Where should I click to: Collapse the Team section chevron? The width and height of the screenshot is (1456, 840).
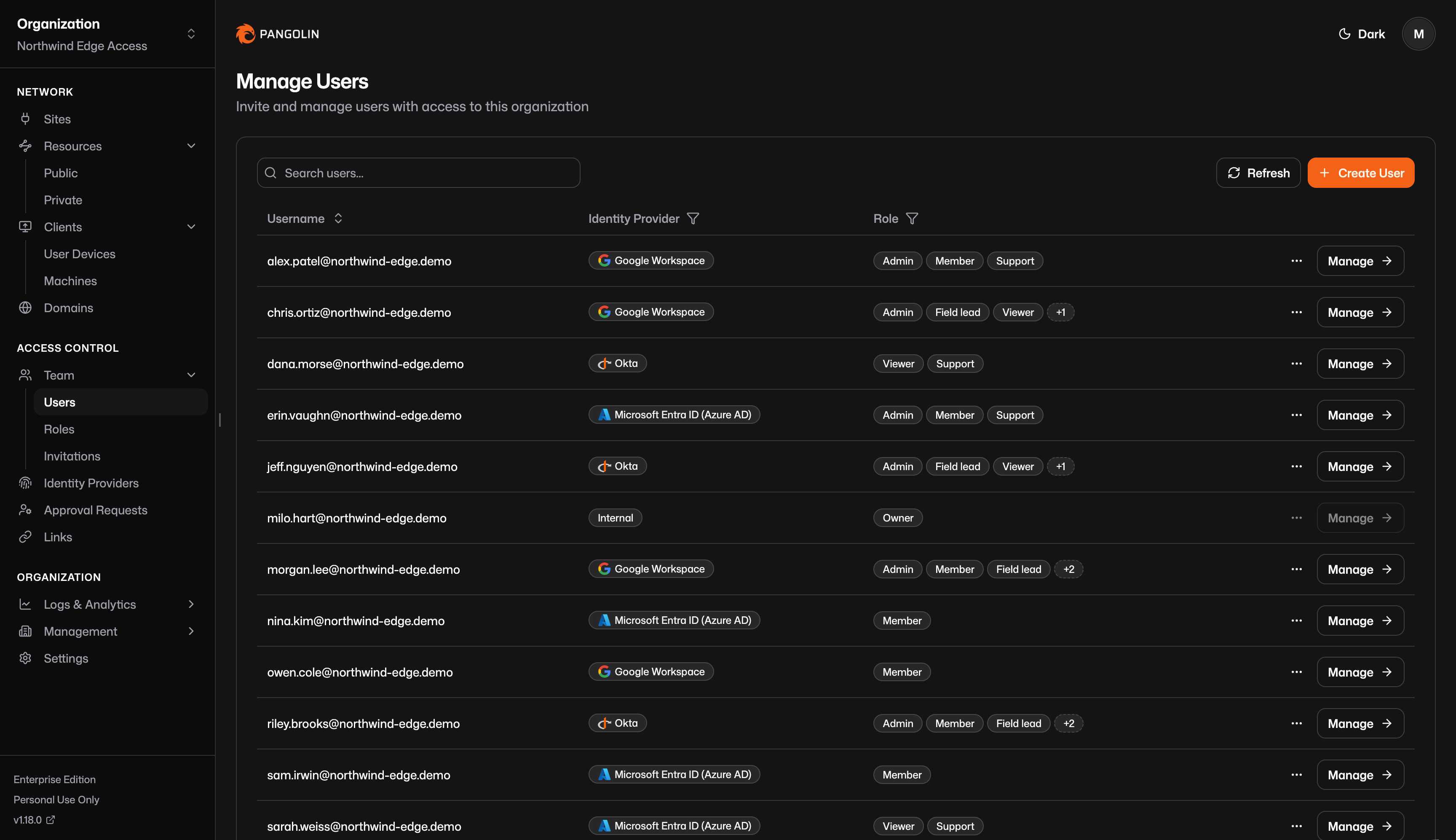pyautogui.click(x=191, y=375)
